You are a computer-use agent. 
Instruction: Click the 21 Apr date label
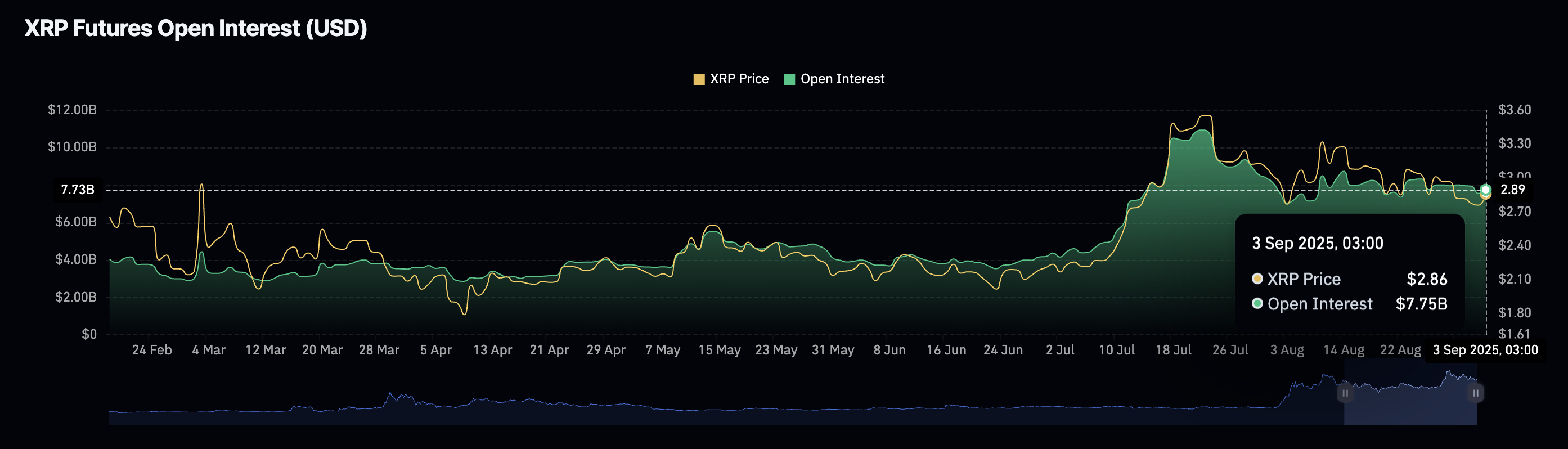(549, 351)
